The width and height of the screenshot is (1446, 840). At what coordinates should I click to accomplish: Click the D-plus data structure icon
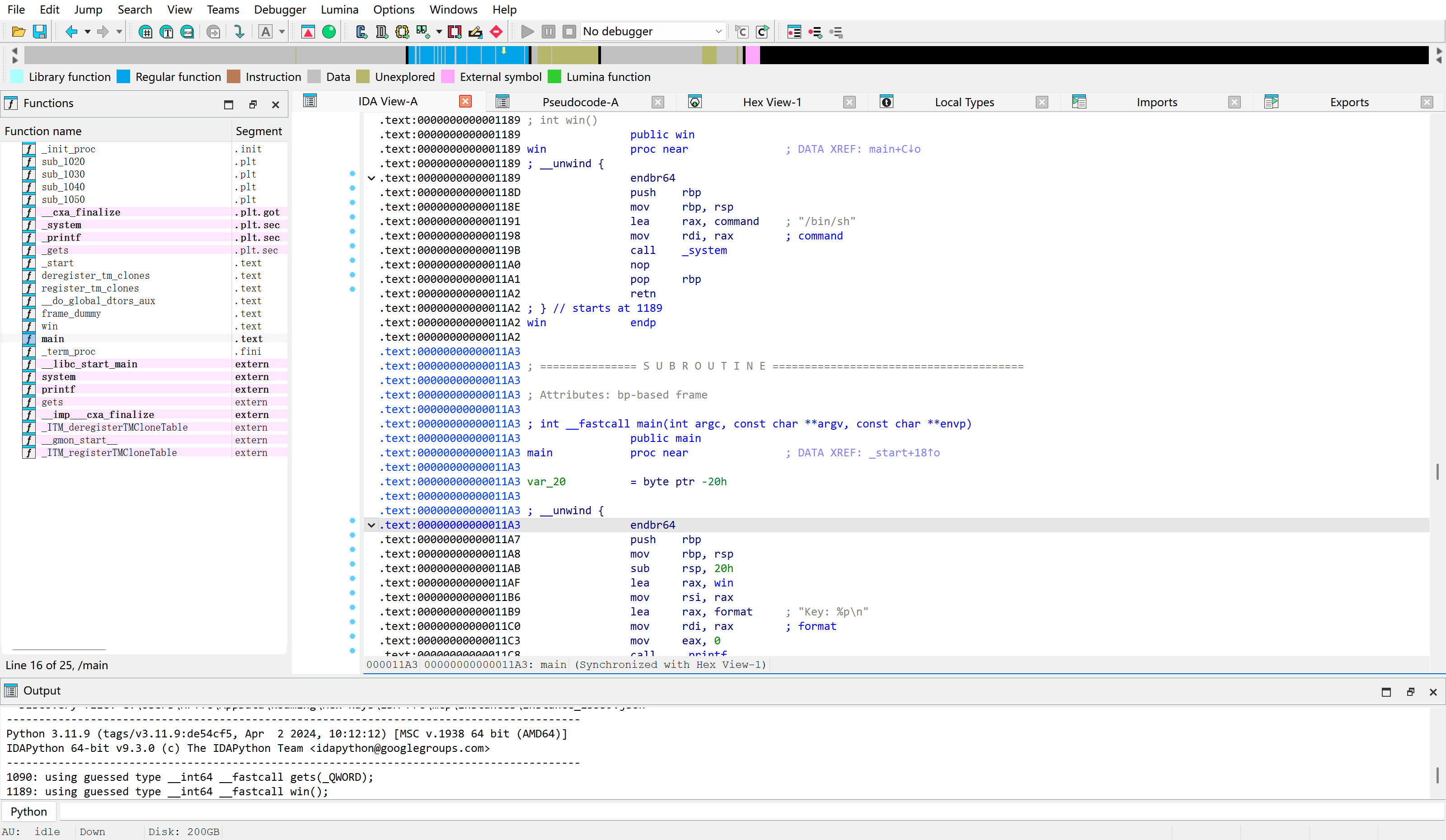tap(381, 32)
